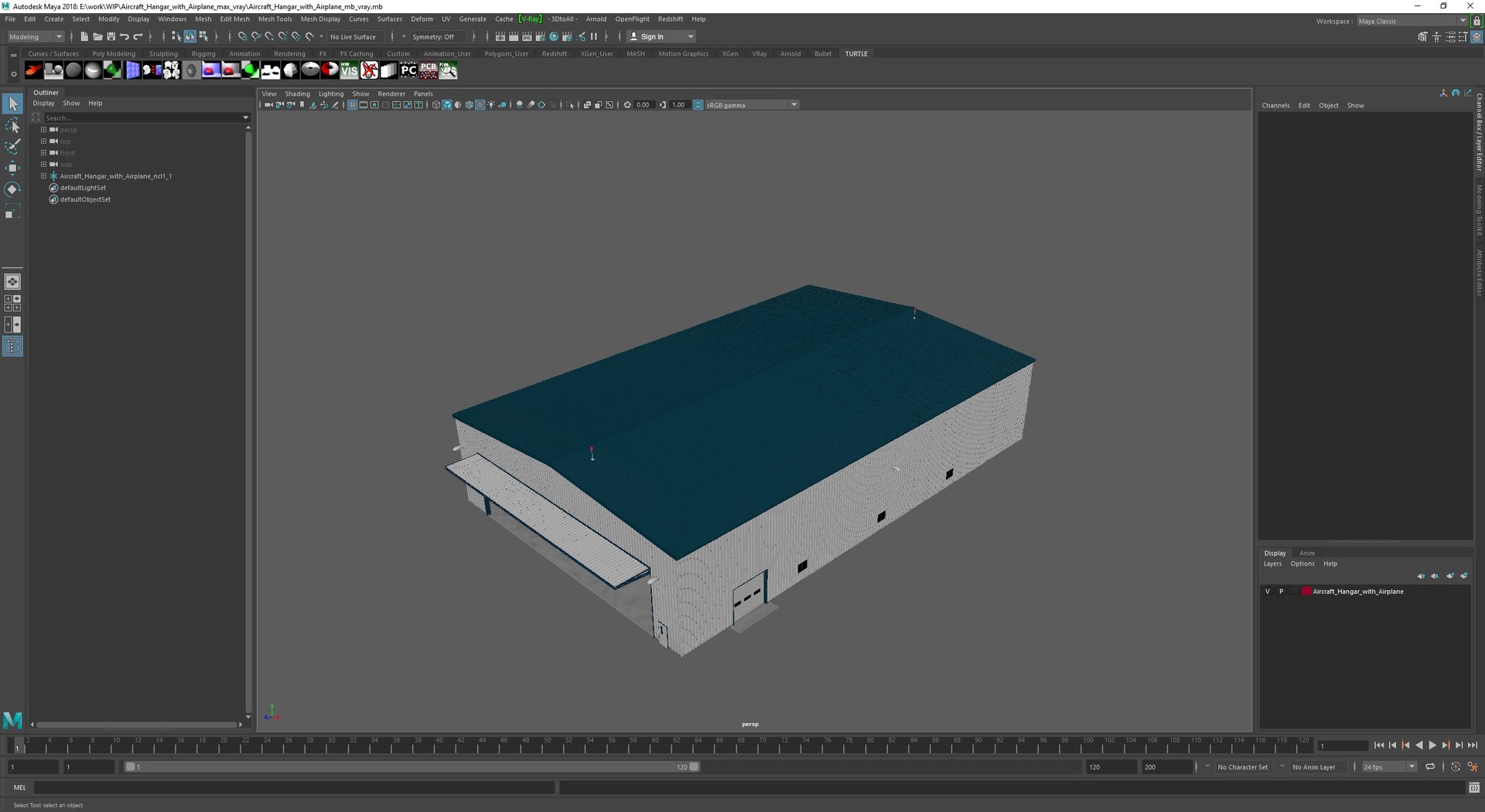The height and width of the screenshot is (812, 1485).
Task: Click the red crossed-out shelf icon
Action: [369, 70]
